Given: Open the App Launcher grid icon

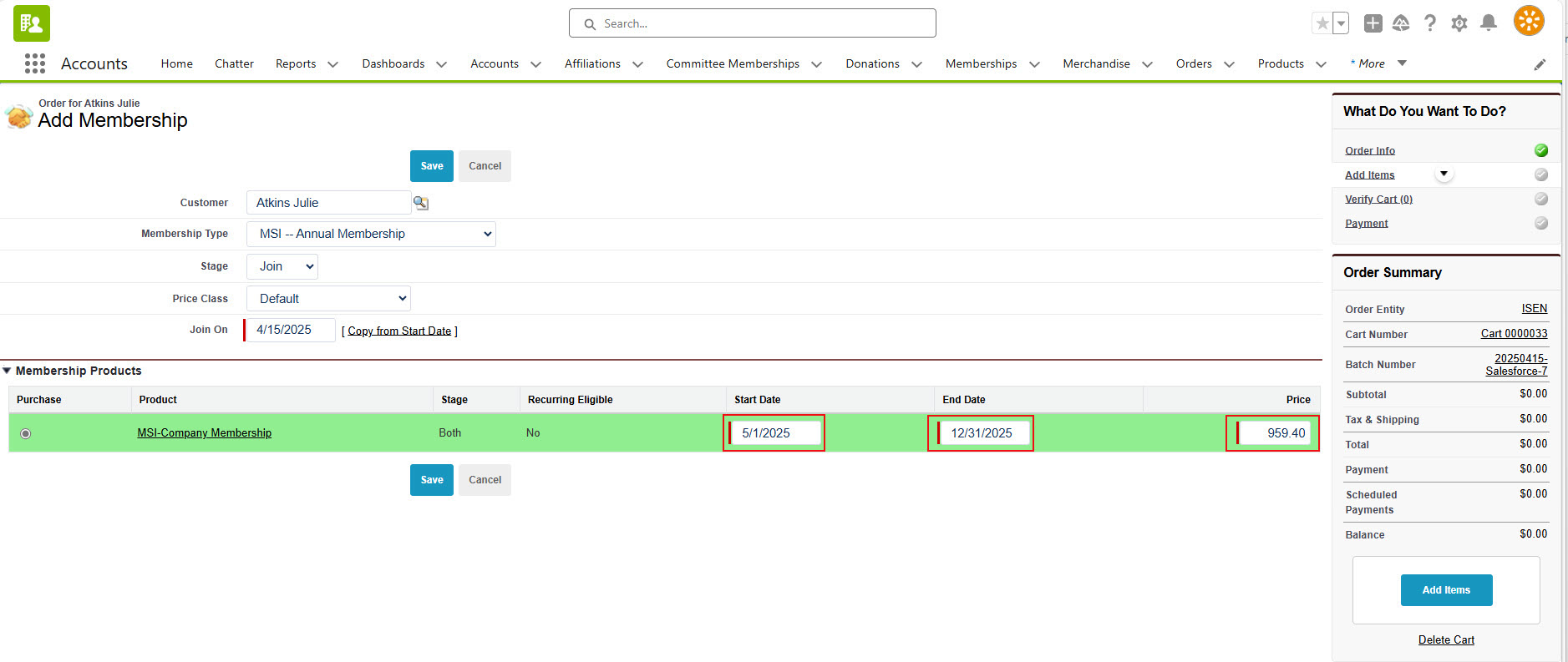Looking at the screenshot, I should pos(34,63).
